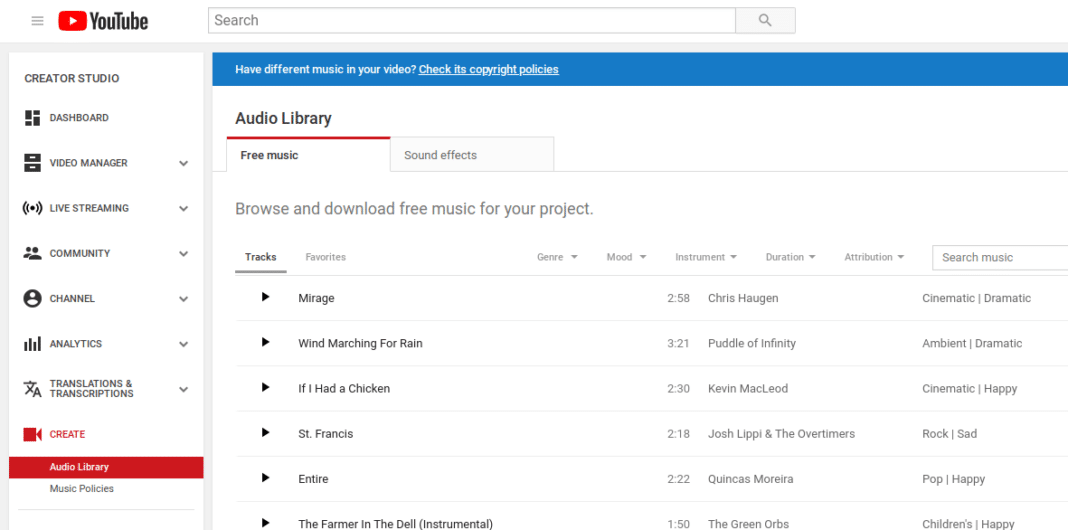This screenshot has height=530, width=1068.
Task: Select the Tracks tab
Action: pos(261,258)
